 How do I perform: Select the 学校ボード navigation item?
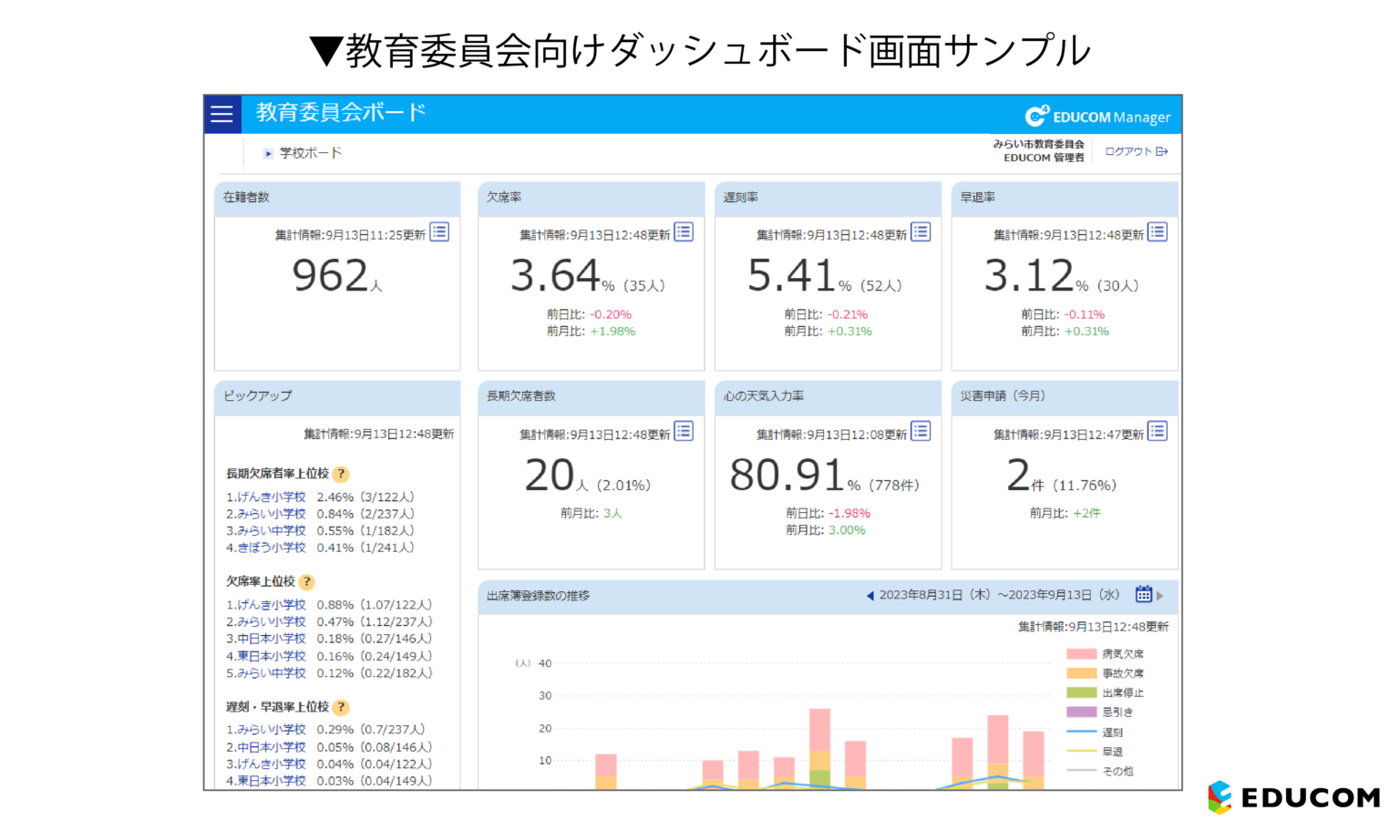pyautogui.click(x=308, y=153)
